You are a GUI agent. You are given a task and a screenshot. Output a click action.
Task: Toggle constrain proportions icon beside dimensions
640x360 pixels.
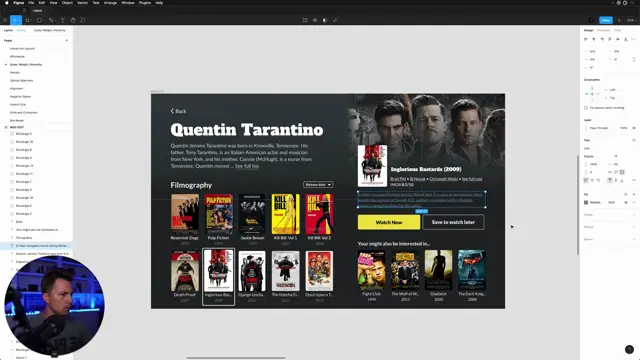coord(634,60)
